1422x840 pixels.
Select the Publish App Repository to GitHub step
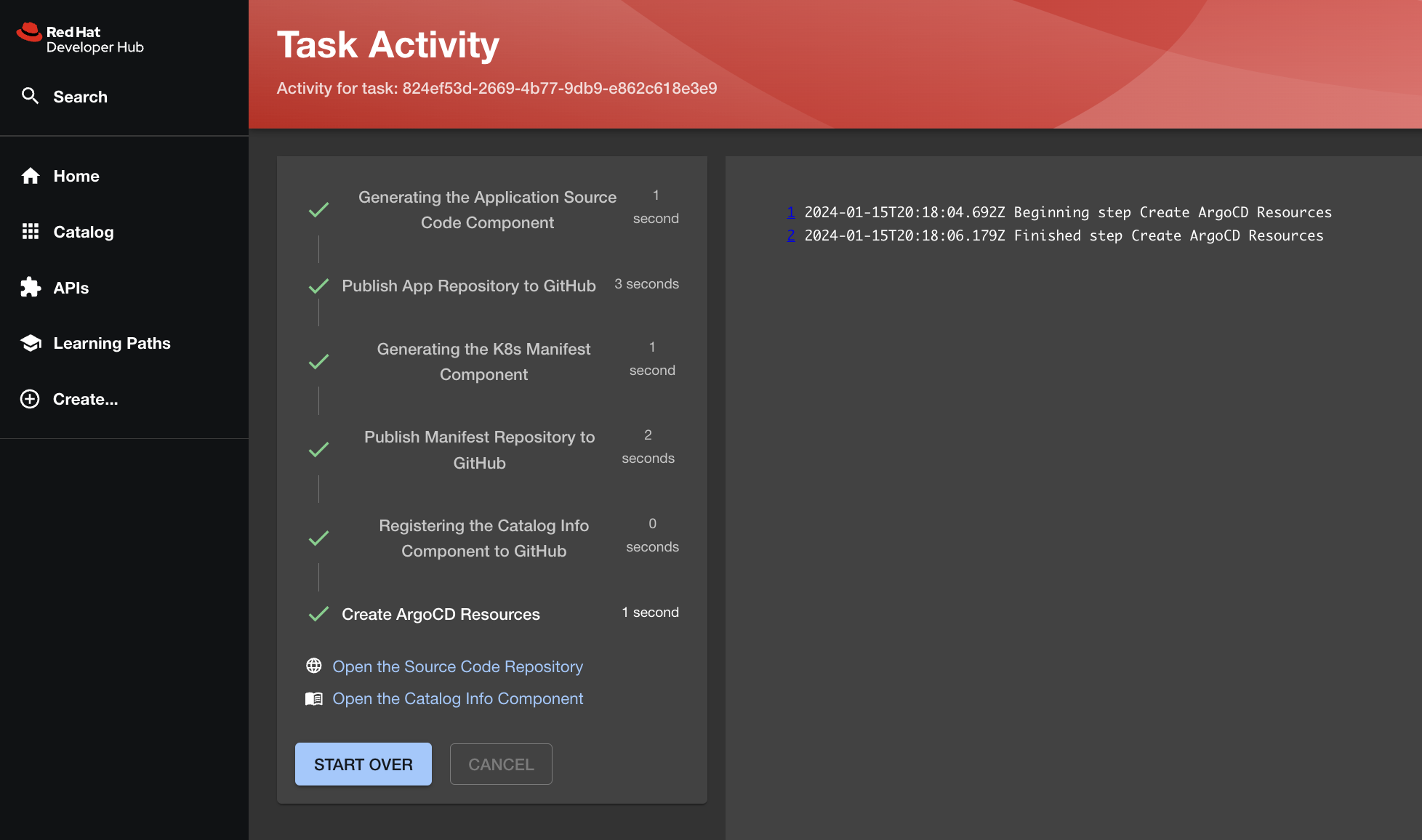pos(468,286)
